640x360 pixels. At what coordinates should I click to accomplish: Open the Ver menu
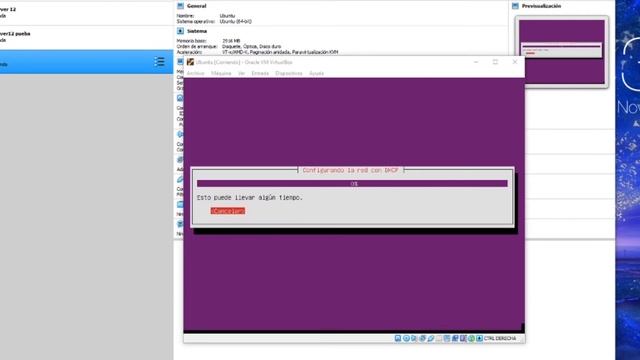tap(241, 73)
